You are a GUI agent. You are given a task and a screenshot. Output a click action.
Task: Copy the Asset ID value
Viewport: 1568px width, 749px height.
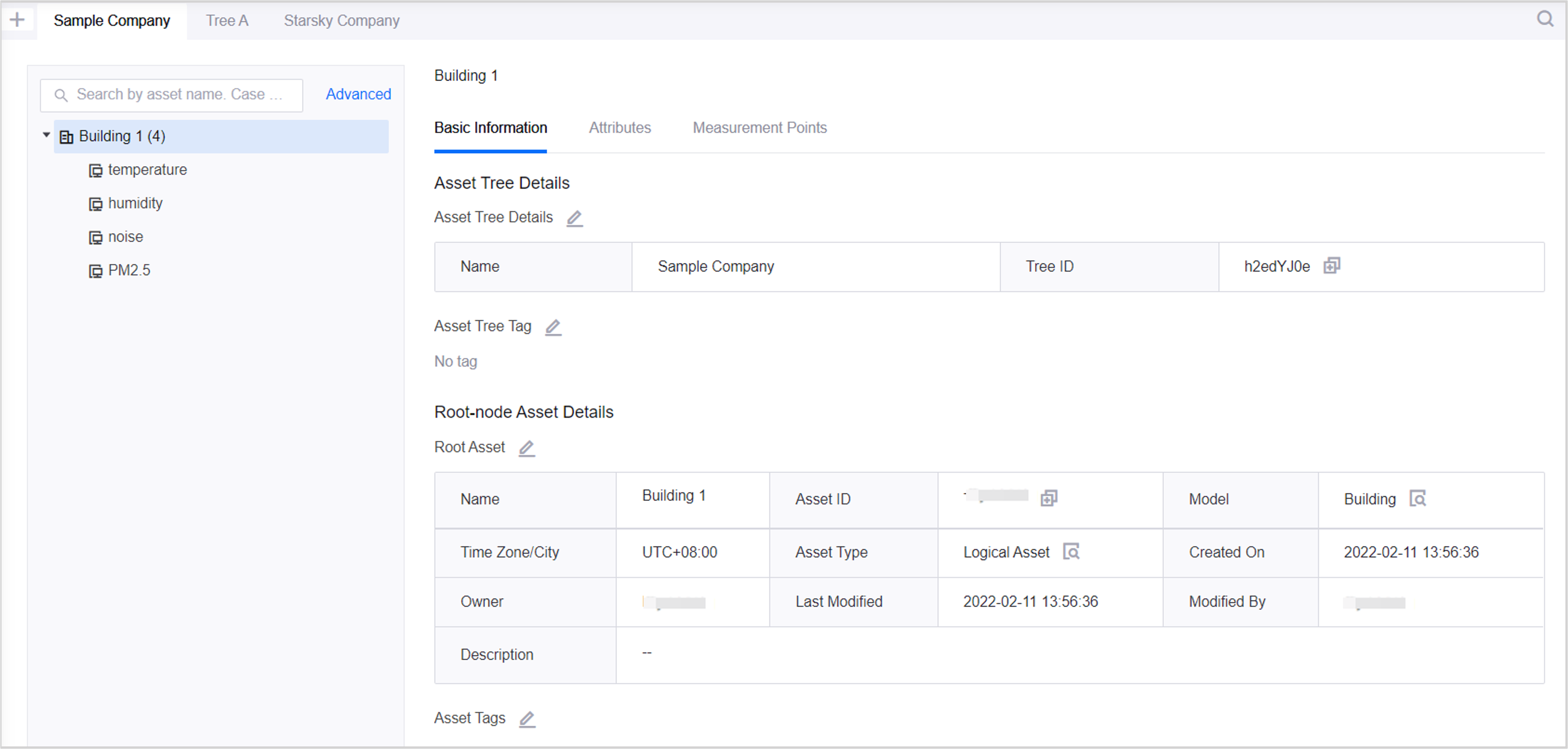pos(1048,498)
